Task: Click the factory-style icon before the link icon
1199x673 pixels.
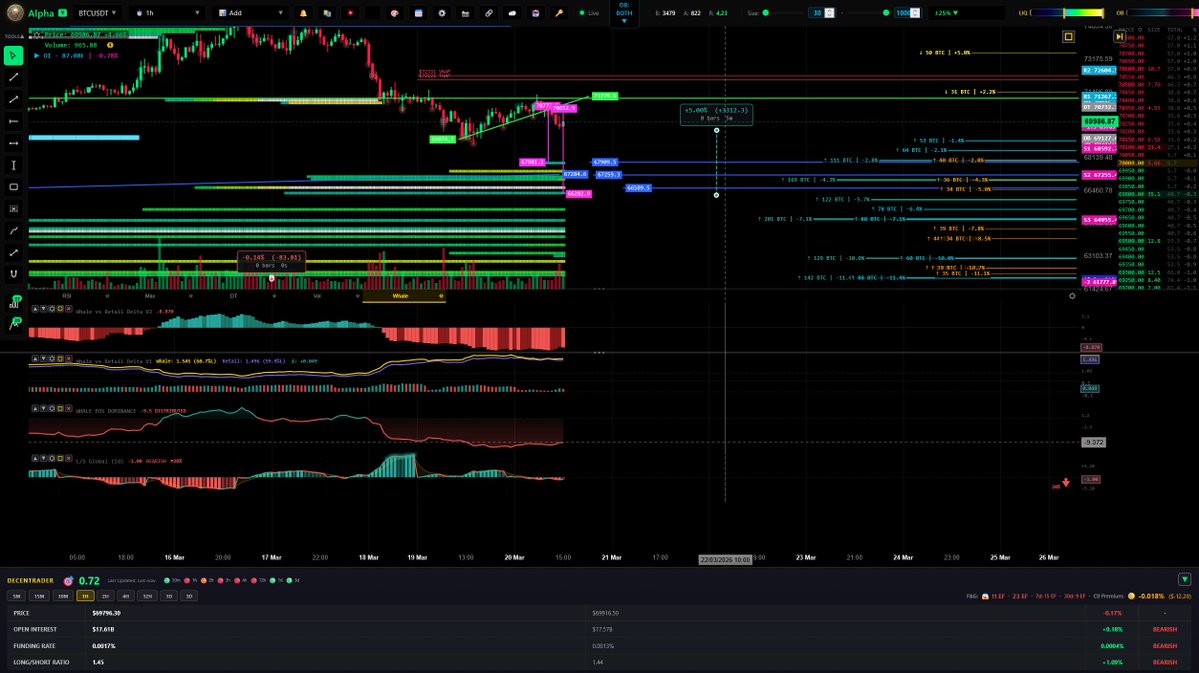Action: [465, 13]
